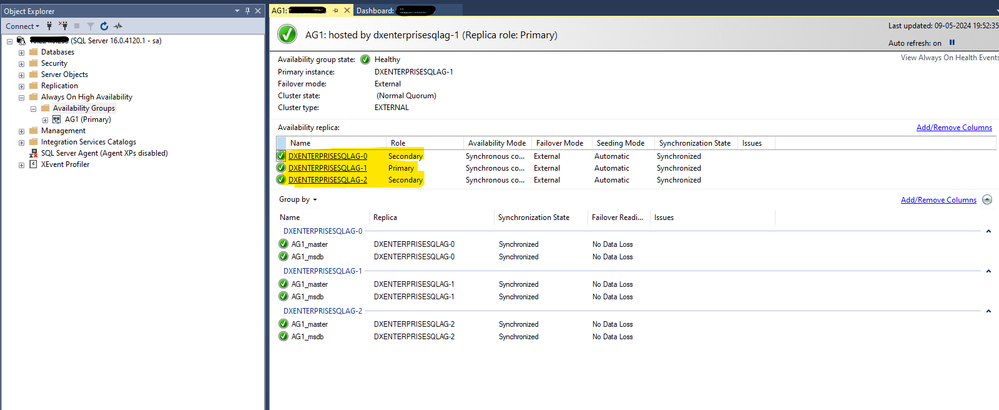Click the Filter funnel icon

click(90, 26)
